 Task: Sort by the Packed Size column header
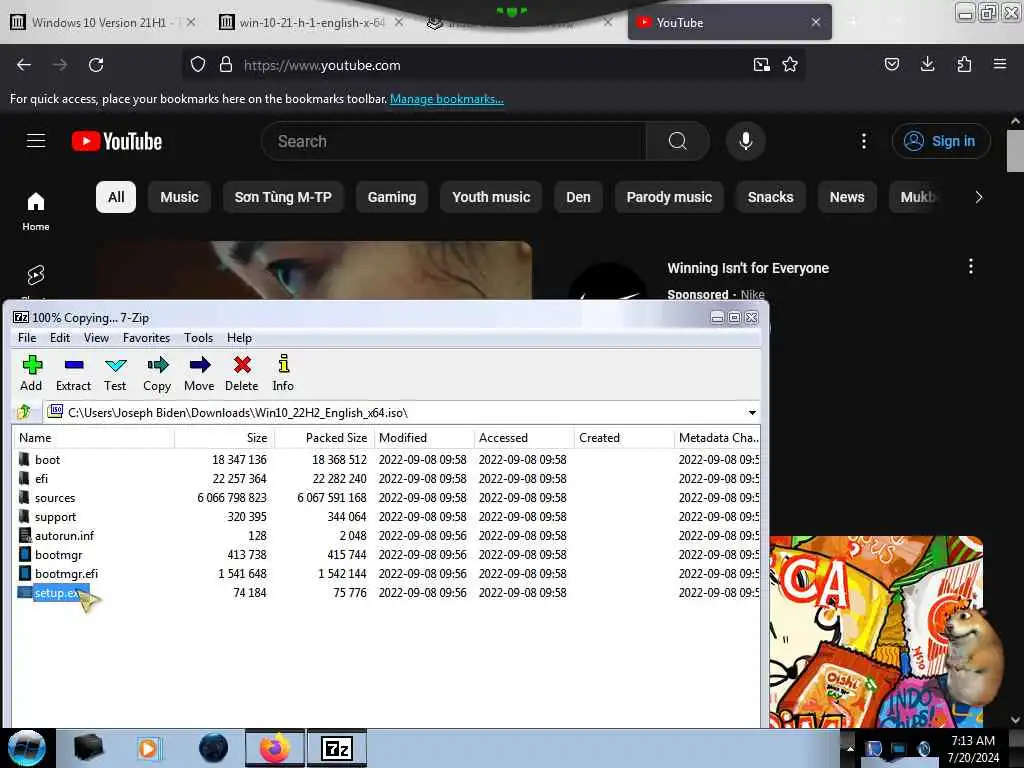(325, 438)
